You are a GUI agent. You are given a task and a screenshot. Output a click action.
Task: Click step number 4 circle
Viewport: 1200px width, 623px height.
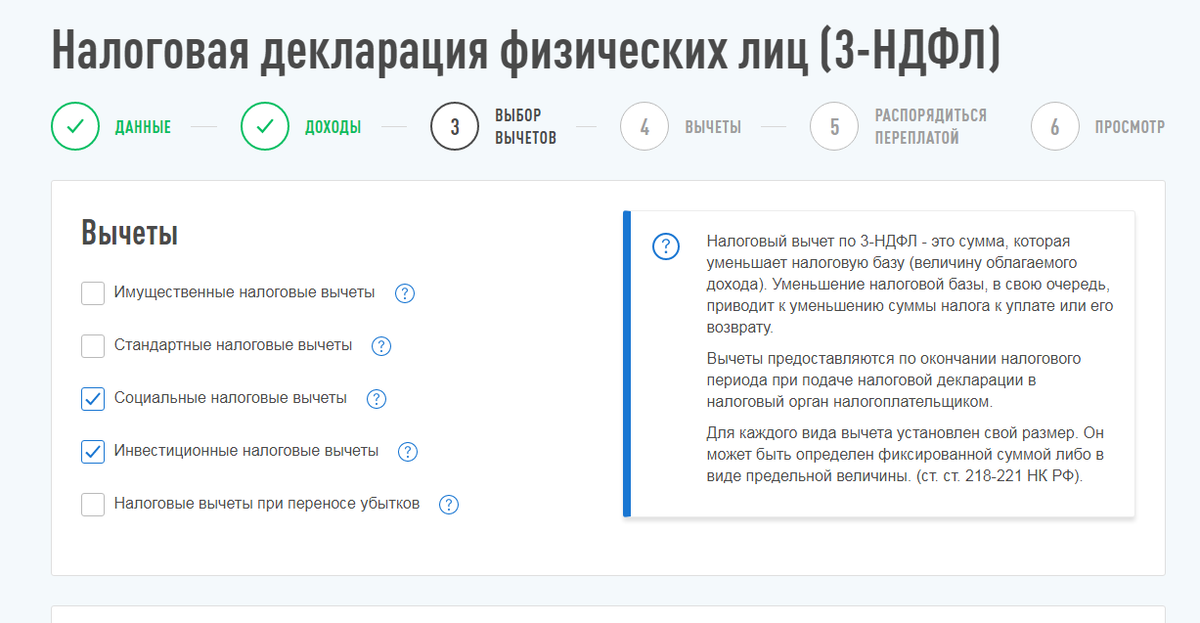coord(645,127)
